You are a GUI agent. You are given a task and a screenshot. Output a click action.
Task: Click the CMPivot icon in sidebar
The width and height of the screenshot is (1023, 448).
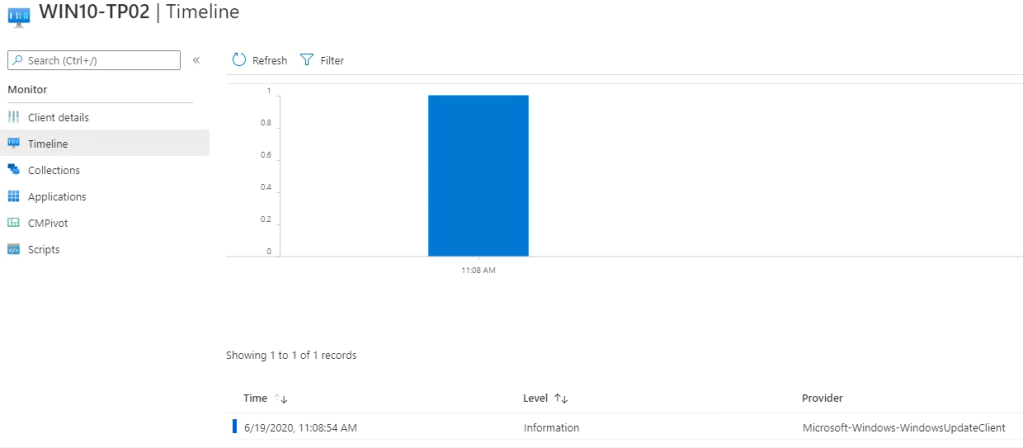(14, 223)
